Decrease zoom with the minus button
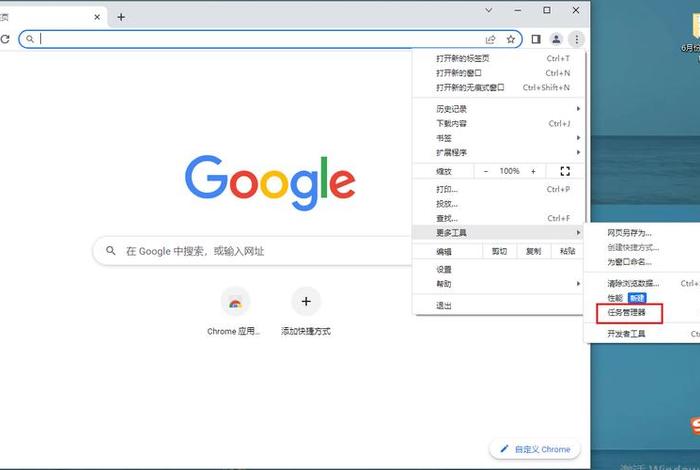 pyautogui.click(x=486, y=171)
